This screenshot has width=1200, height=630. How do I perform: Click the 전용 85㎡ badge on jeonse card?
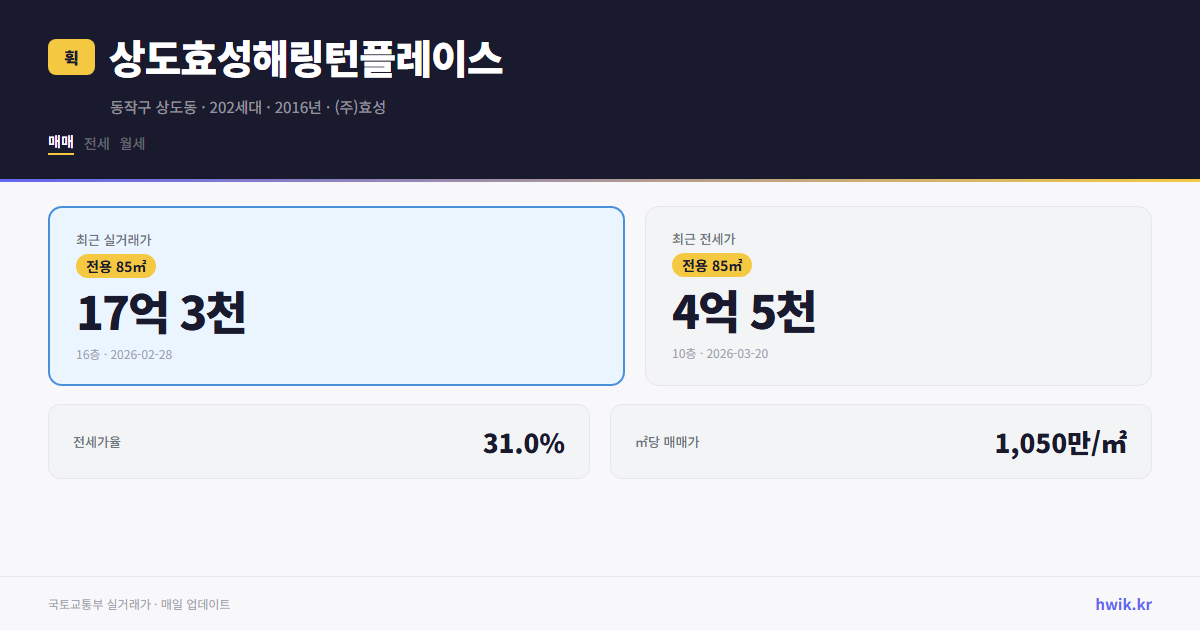pos(713,266)
